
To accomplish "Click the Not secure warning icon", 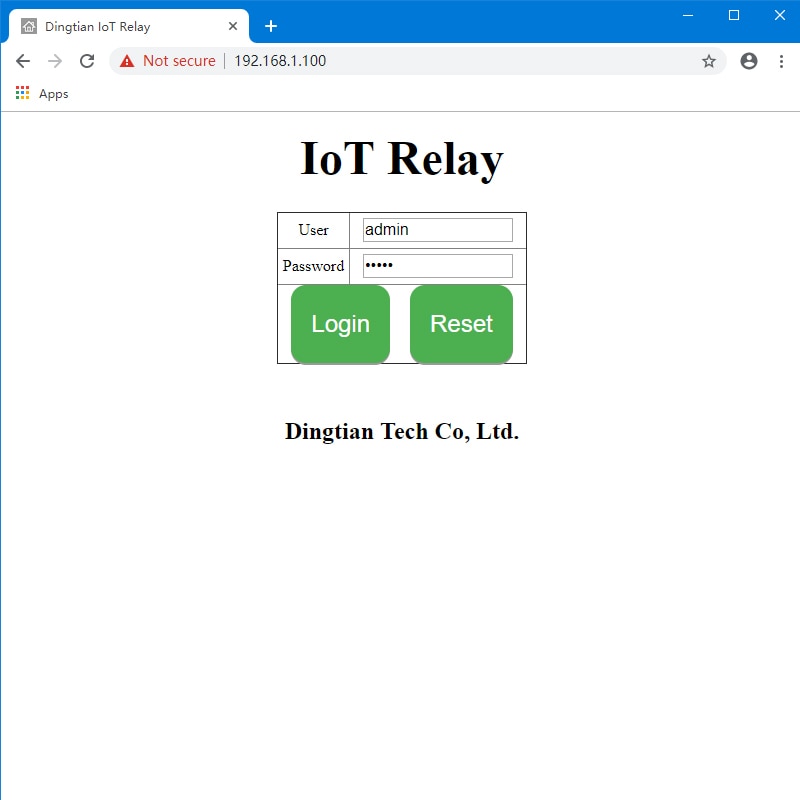I will click(127, 61).
